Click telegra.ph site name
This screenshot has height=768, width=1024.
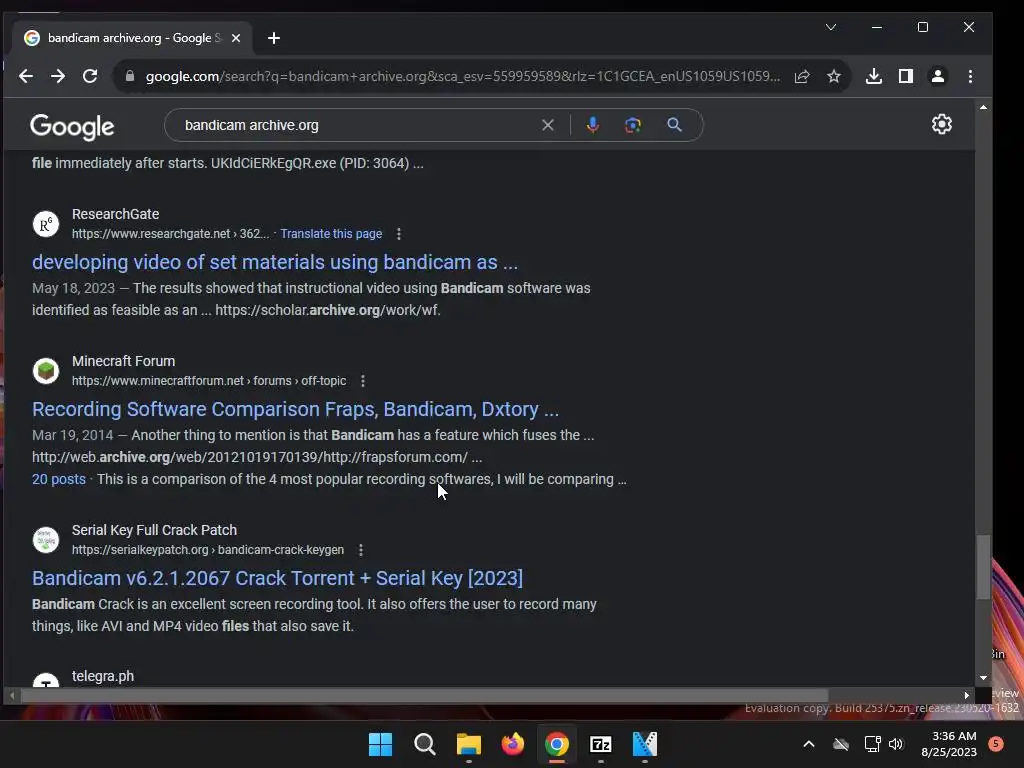[103, 676]
